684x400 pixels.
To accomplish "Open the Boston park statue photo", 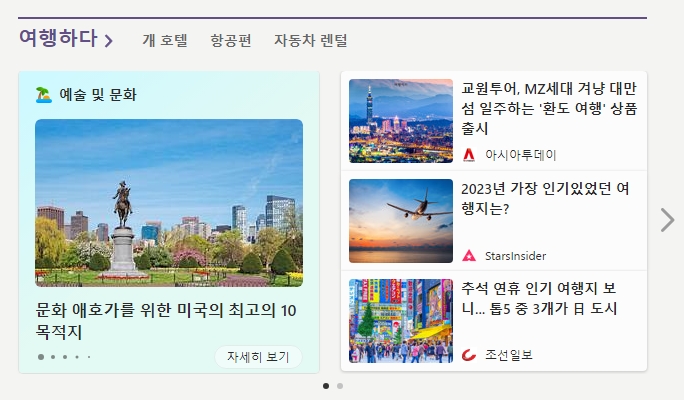I will tap(169, 203).
